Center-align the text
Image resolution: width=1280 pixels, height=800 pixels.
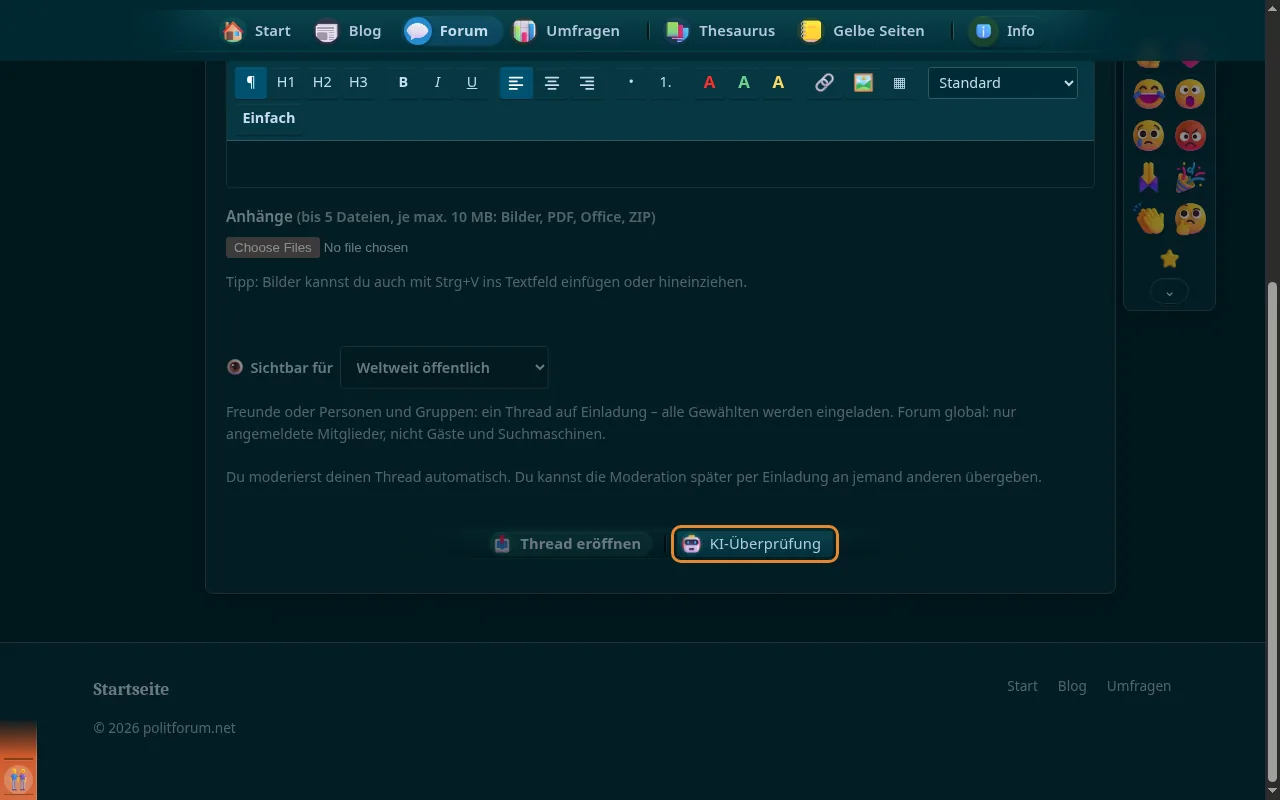tap(551, 83)
